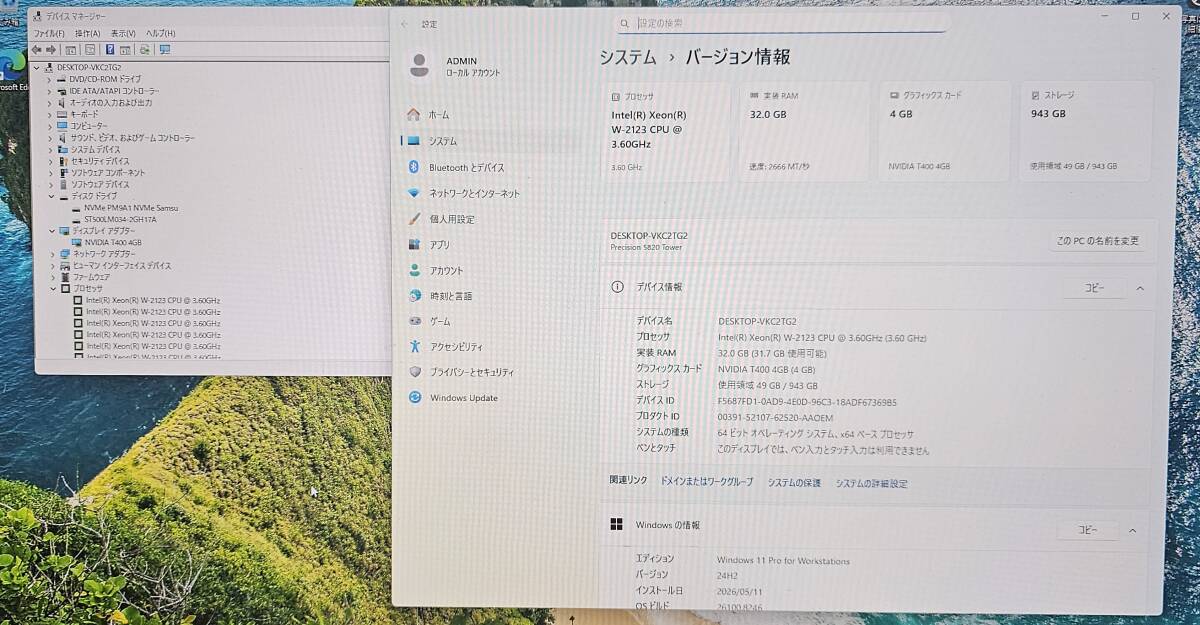Click コピー in the Windows の情報 section
Image resolution: width=1200 pixels, height=625 pixels.
click(x=1088, y=530)
